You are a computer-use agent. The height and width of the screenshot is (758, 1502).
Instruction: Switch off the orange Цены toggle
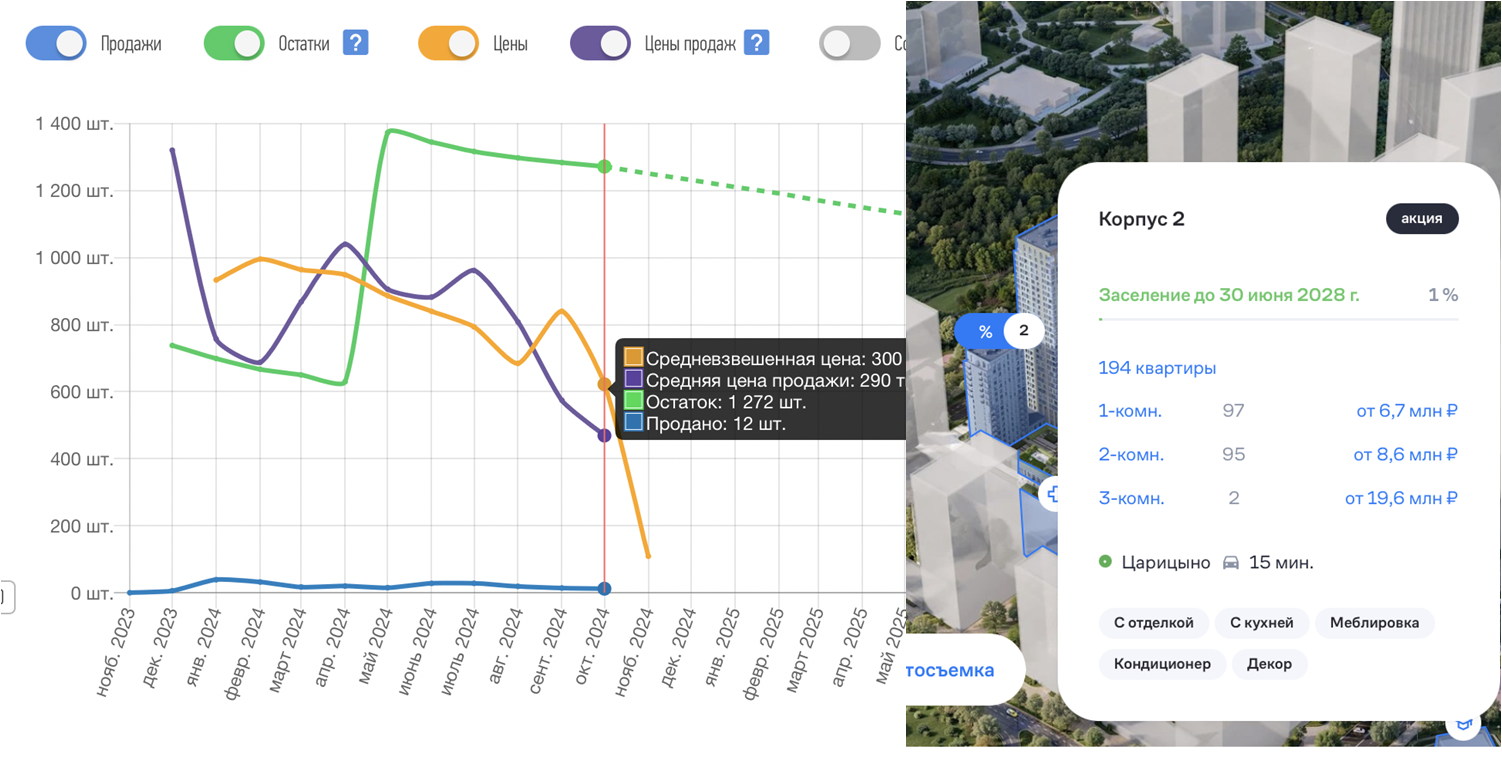click(448, 44)
